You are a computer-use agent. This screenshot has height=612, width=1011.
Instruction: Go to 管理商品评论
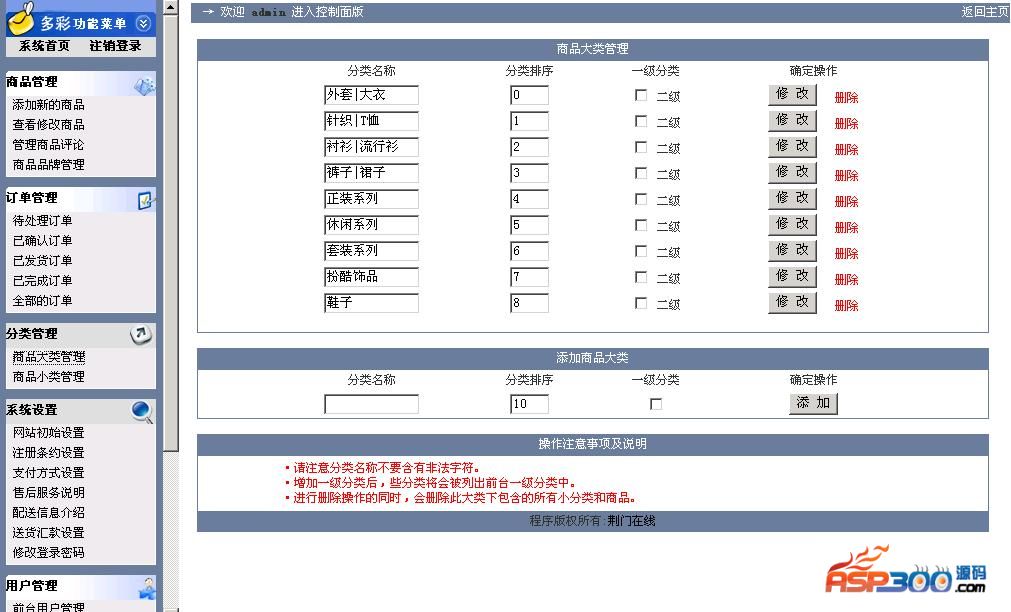point(48,144)
